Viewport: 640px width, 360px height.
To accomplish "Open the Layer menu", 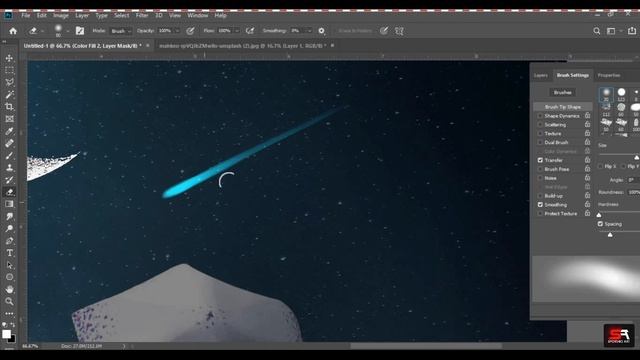I will (82, 16).
